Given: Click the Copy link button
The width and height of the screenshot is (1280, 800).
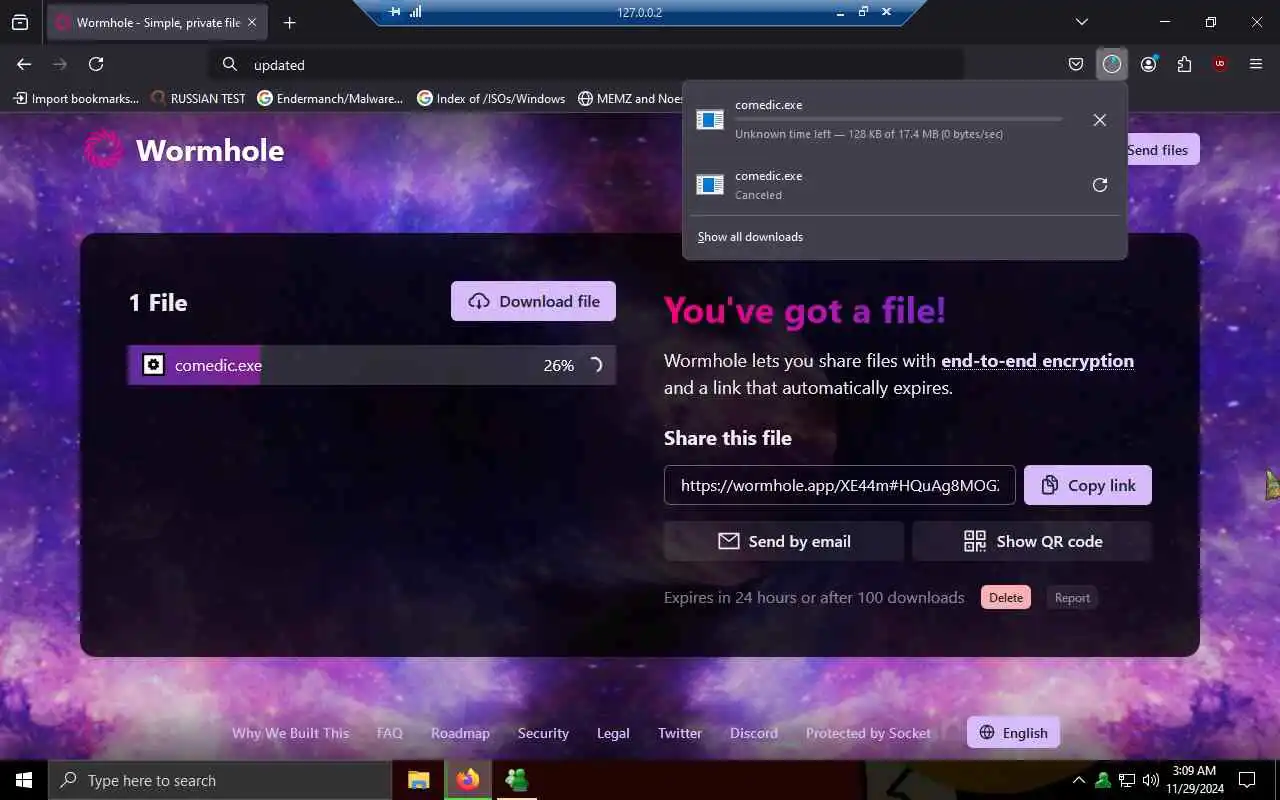Looking at the screenshot, I should coord(1088,485).
